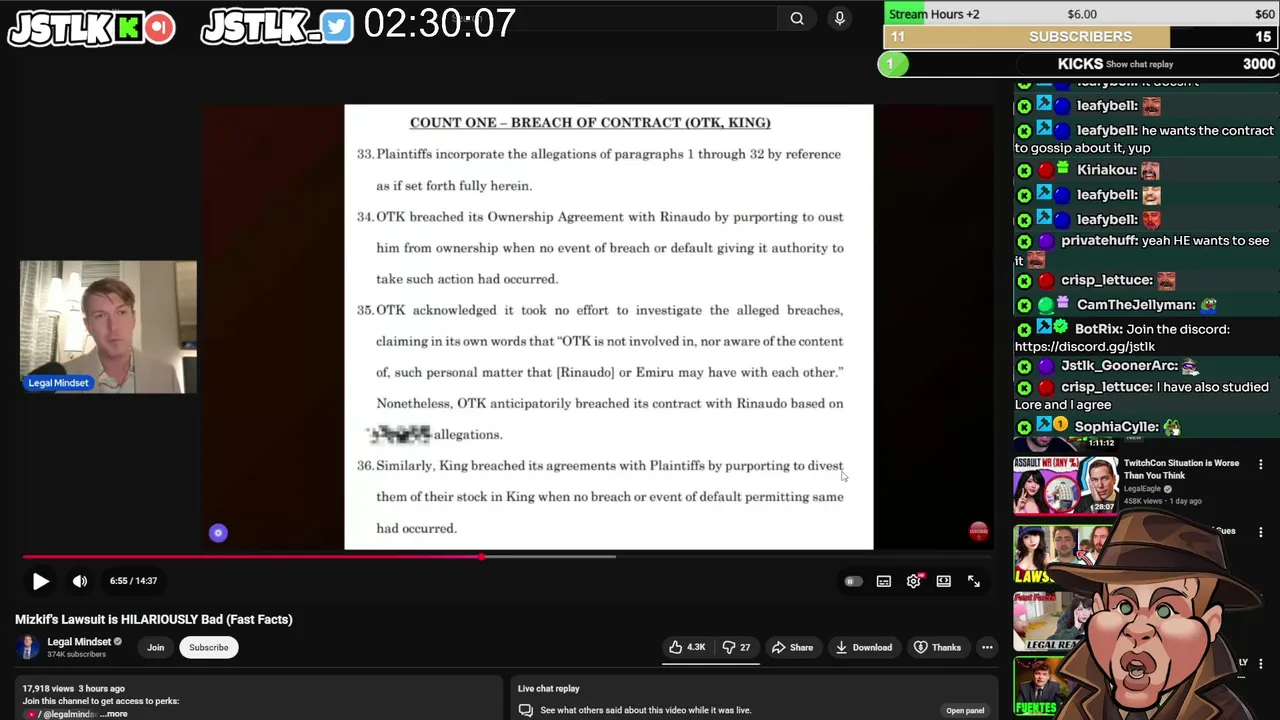Click the video title 'Mizkif's Lawsuit is HILARIOUSLY Bad'
Screen dimensions: 1280x720
tap(154, 619)
